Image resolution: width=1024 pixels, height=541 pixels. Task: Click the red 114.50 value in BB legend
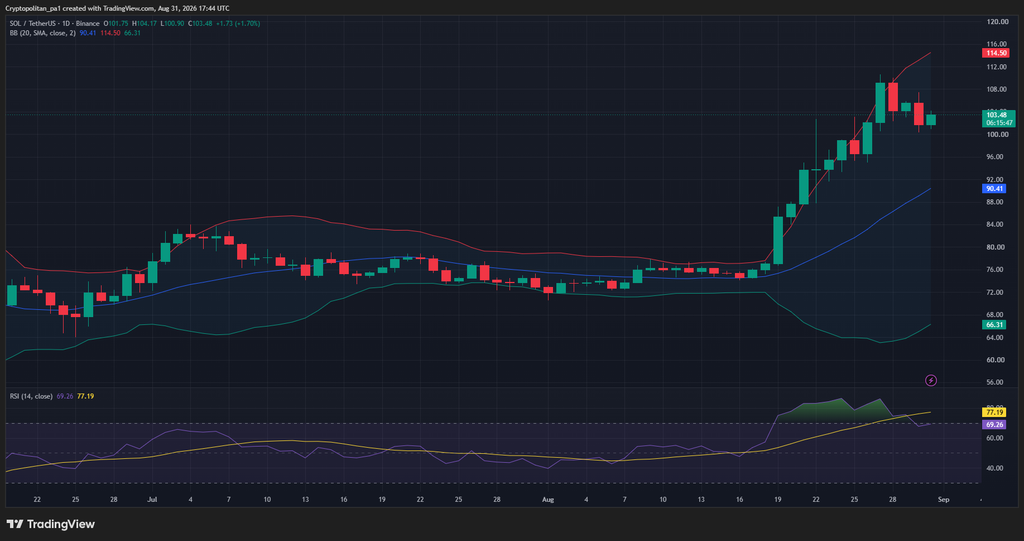coord(110,33)
